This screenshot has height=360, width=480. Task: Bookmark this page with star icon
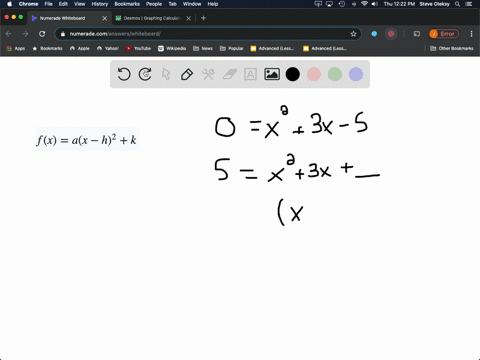coord(353,34)
